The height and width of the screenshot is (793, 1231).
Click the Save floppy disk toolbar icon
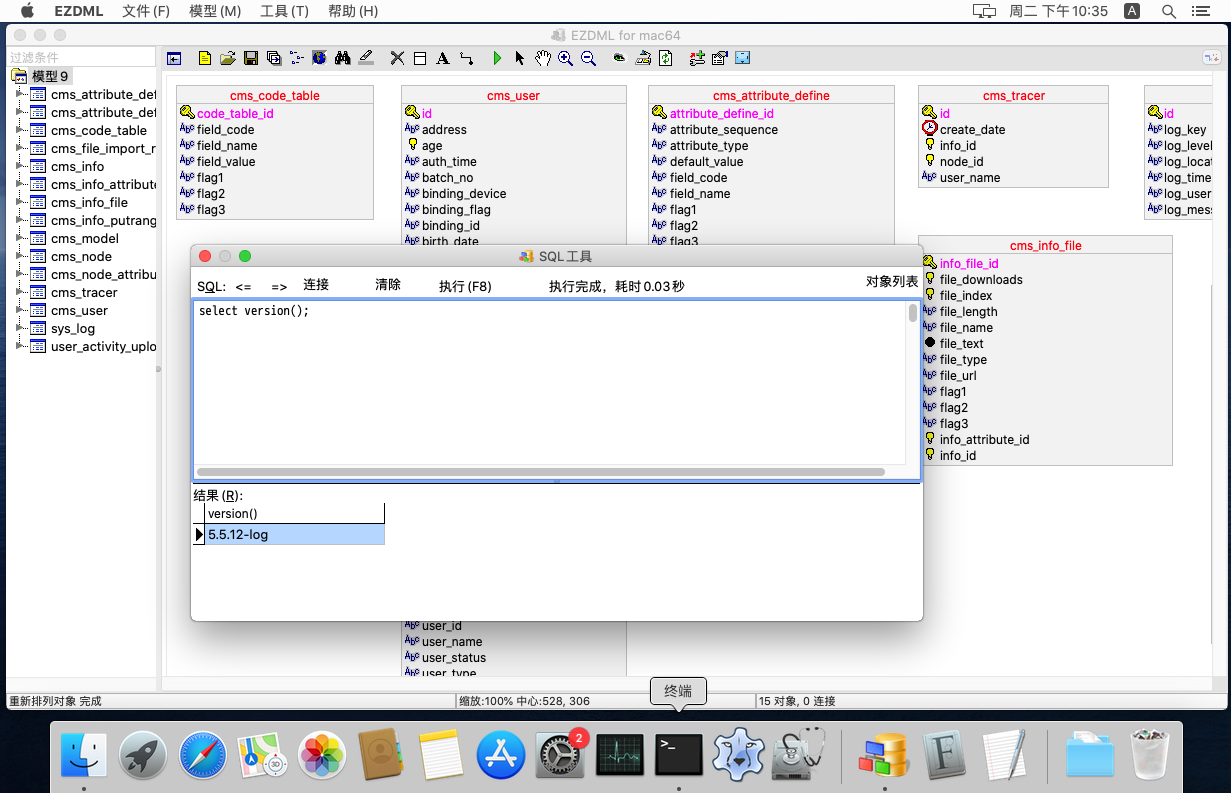pyautogui.click(x=251, y=59)
